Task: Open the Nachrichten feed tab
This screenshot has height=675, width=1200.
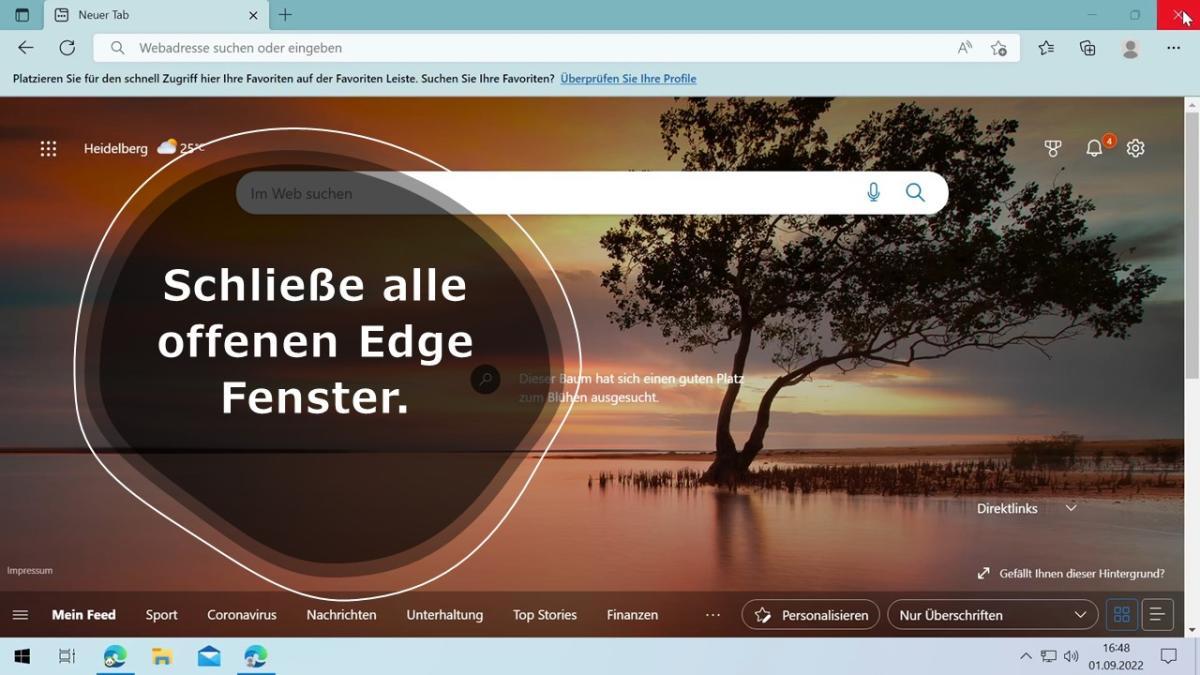Action: point(341,615)
